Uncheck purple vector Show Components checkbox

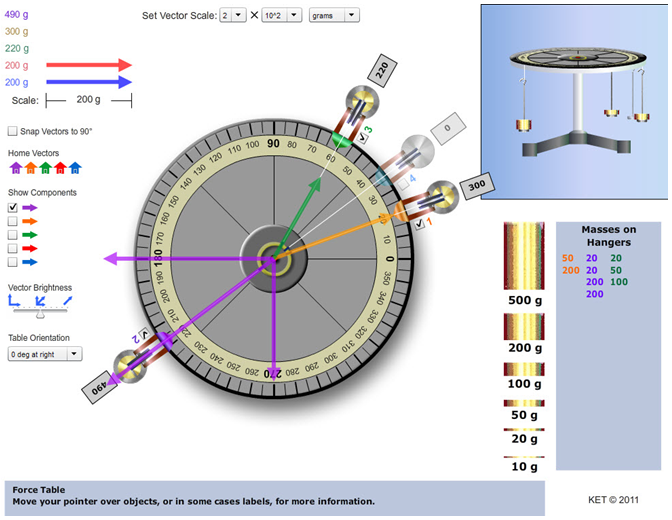[13, 207]
